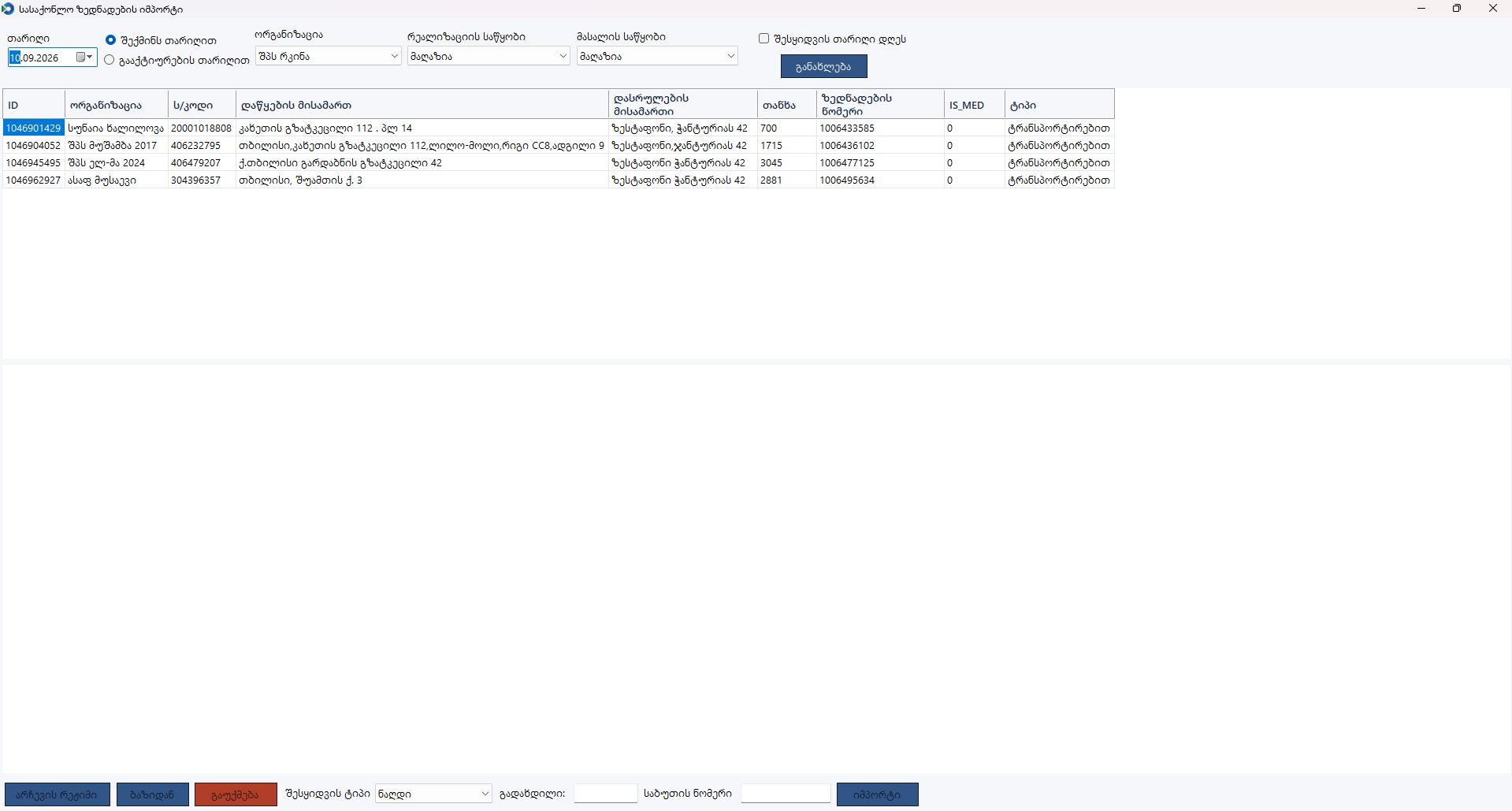Image resolution: width=1512 pixels, height=811 pixels.
Task: Select the შექმნის თარიღით radio button
Action: (110, 40)
